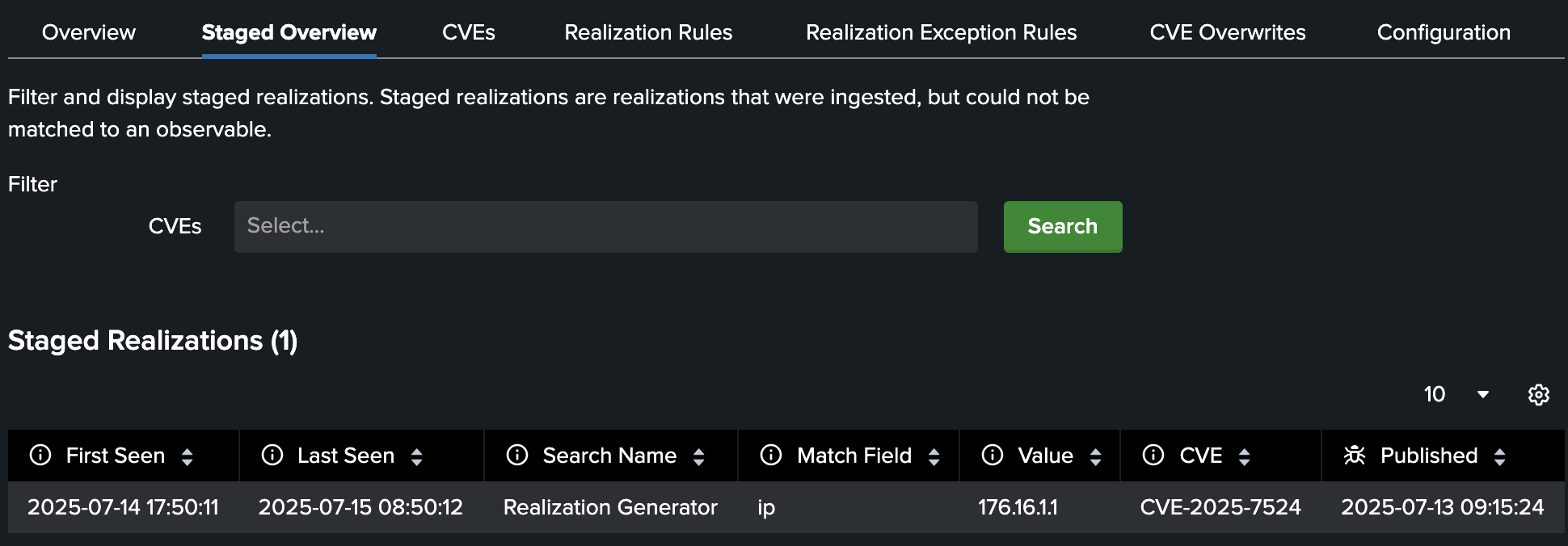Toggle sorting on the First Seen column
1568x546 pixels.
188,455
